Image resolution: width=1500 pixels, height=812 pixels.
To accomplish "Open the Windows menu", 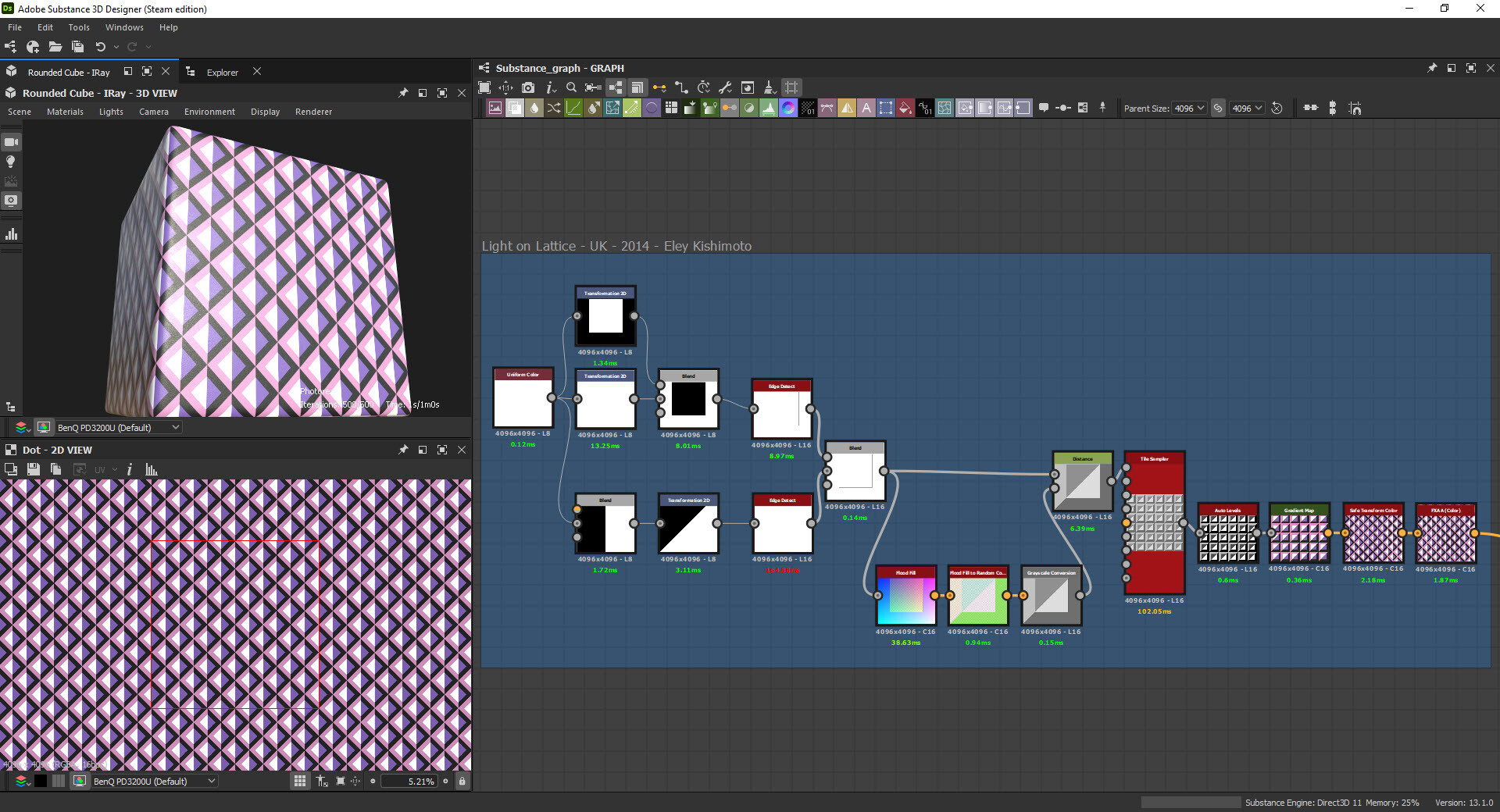I will point(124,27).
